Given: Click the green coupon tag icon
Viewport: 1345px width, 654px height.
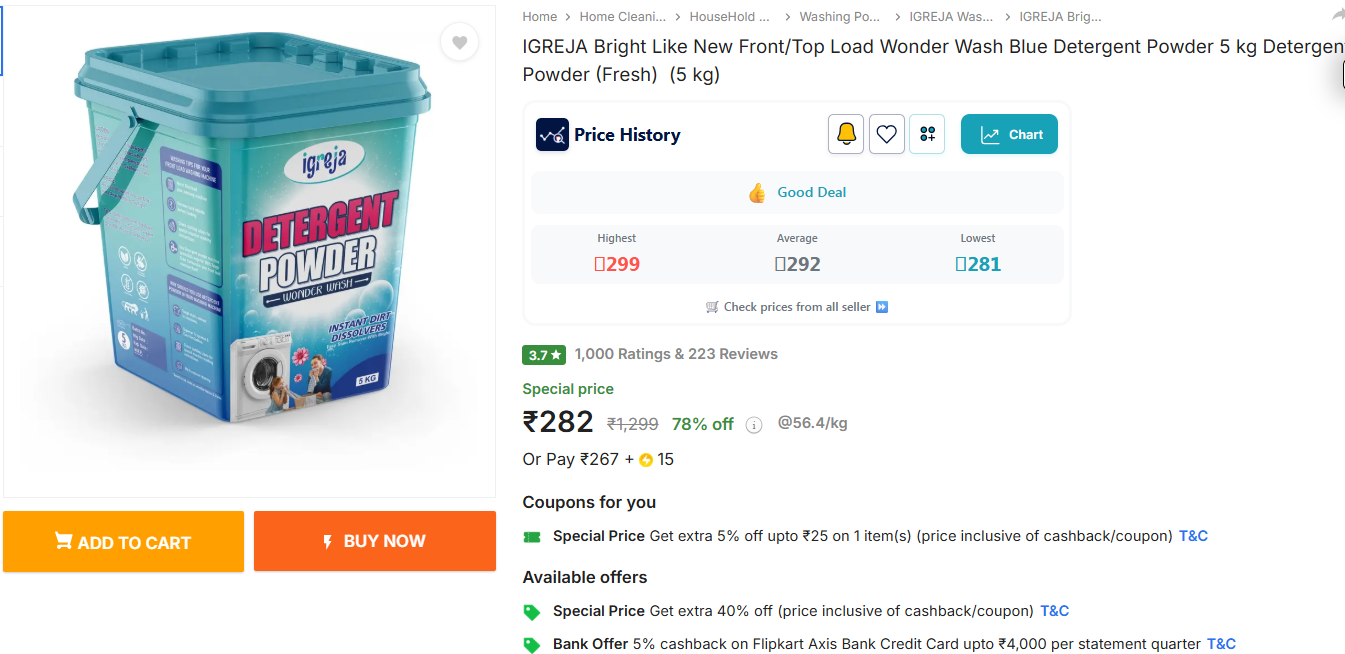Looking at the screenshot, I should 532,537.
